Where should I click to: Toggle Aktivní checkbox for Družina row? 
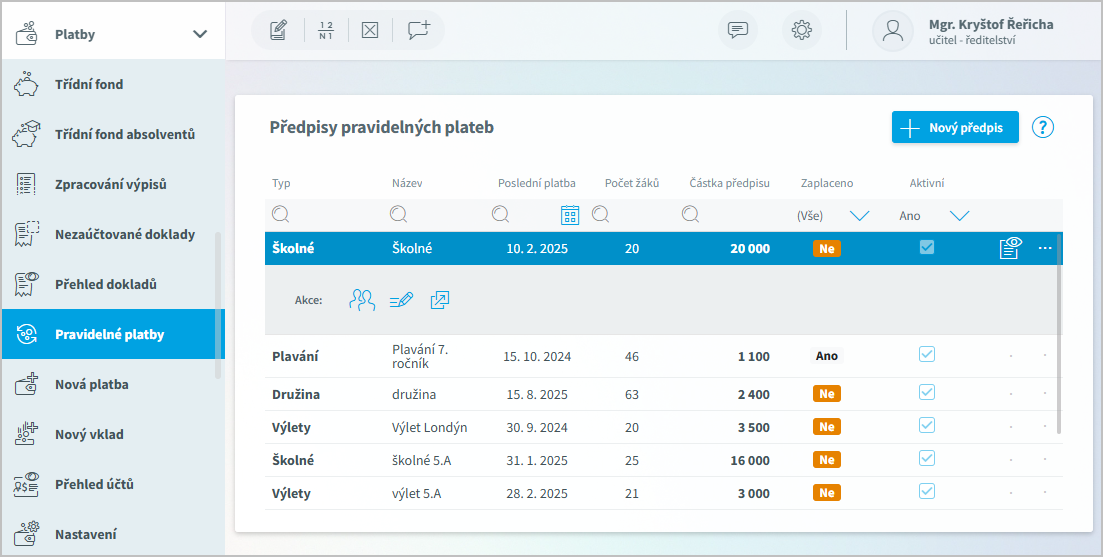tap(927, 393)
